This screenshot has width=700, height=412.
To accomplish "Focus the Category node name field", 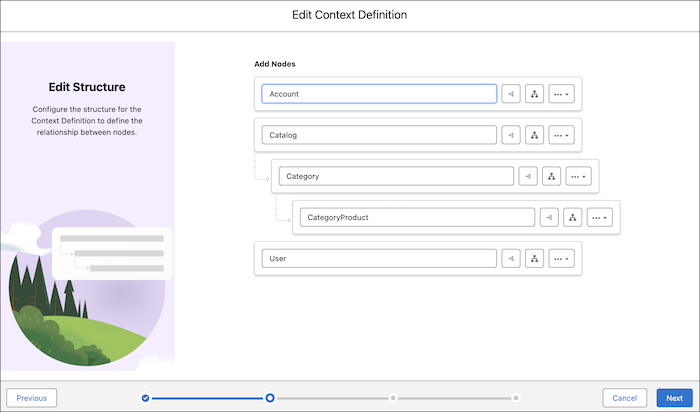I will [396, 176].
